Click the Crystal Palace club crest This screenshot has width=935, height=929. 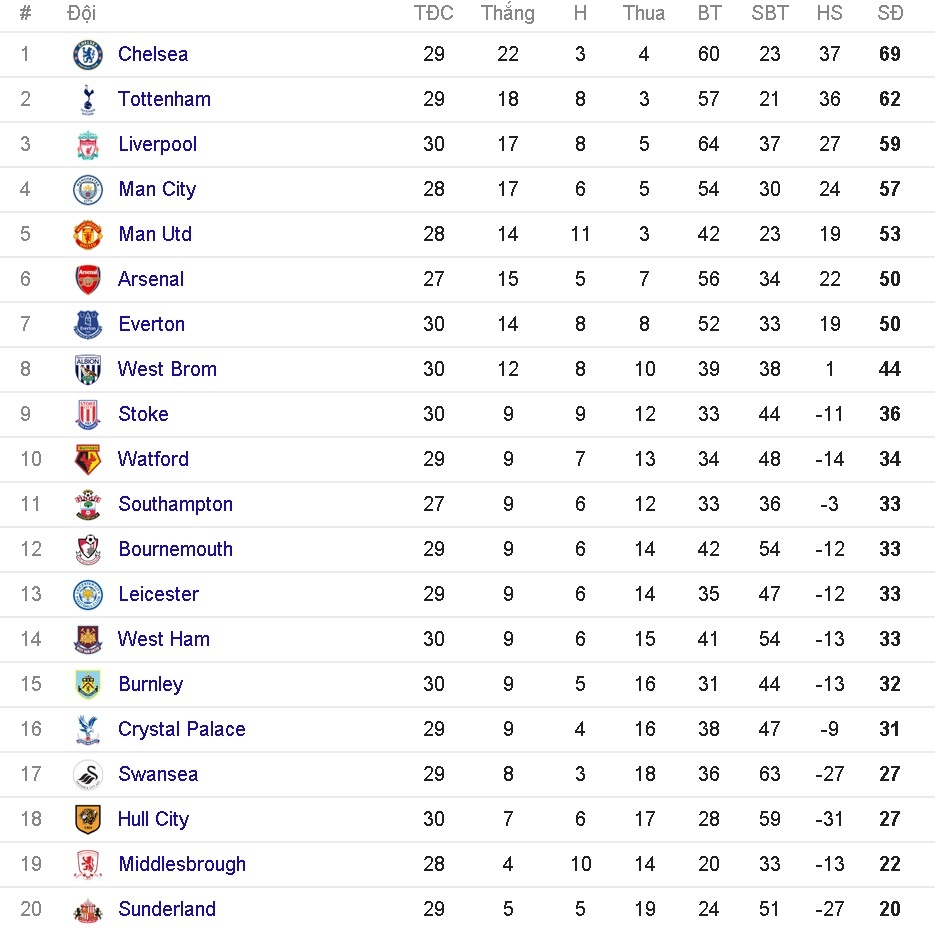point(87,729)
